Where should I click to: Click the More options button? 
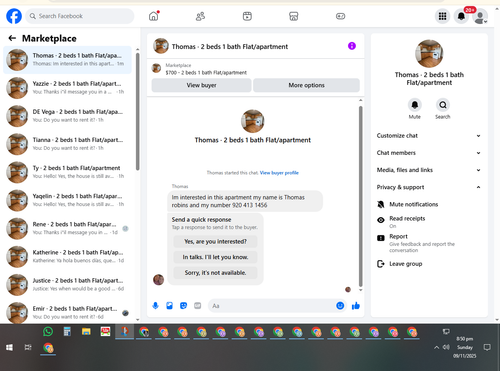(x=306, y=85)
